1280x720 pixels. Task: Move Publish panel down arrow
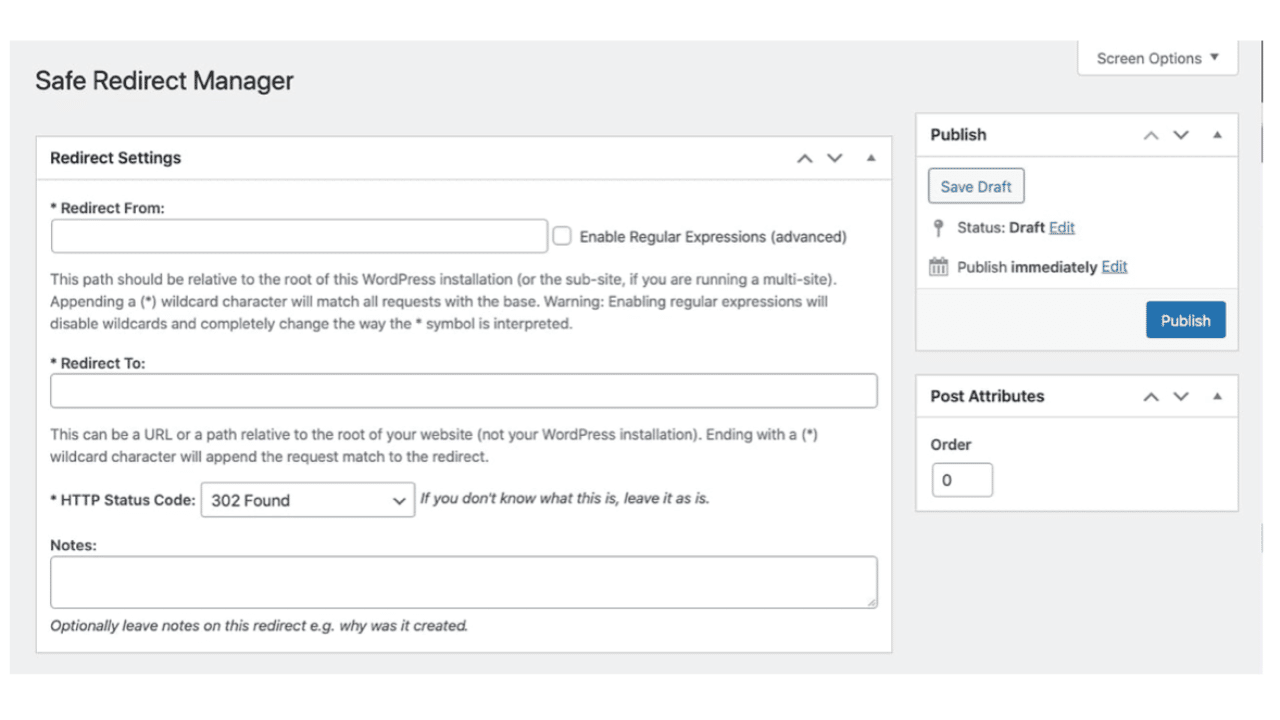click(x=1181, y=135)
